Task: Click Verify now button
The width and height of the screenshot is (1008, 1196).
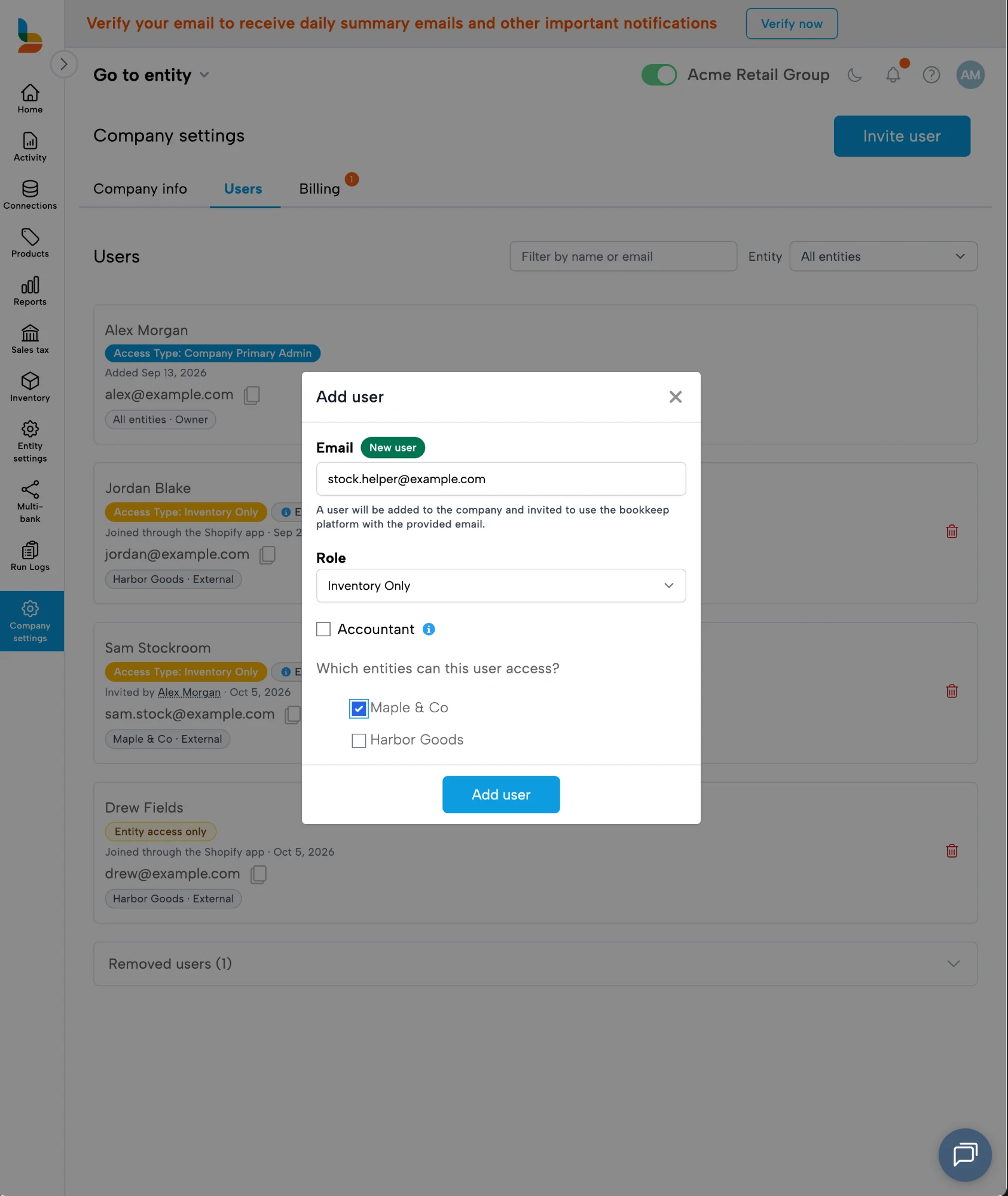Action: click(792, 24)
